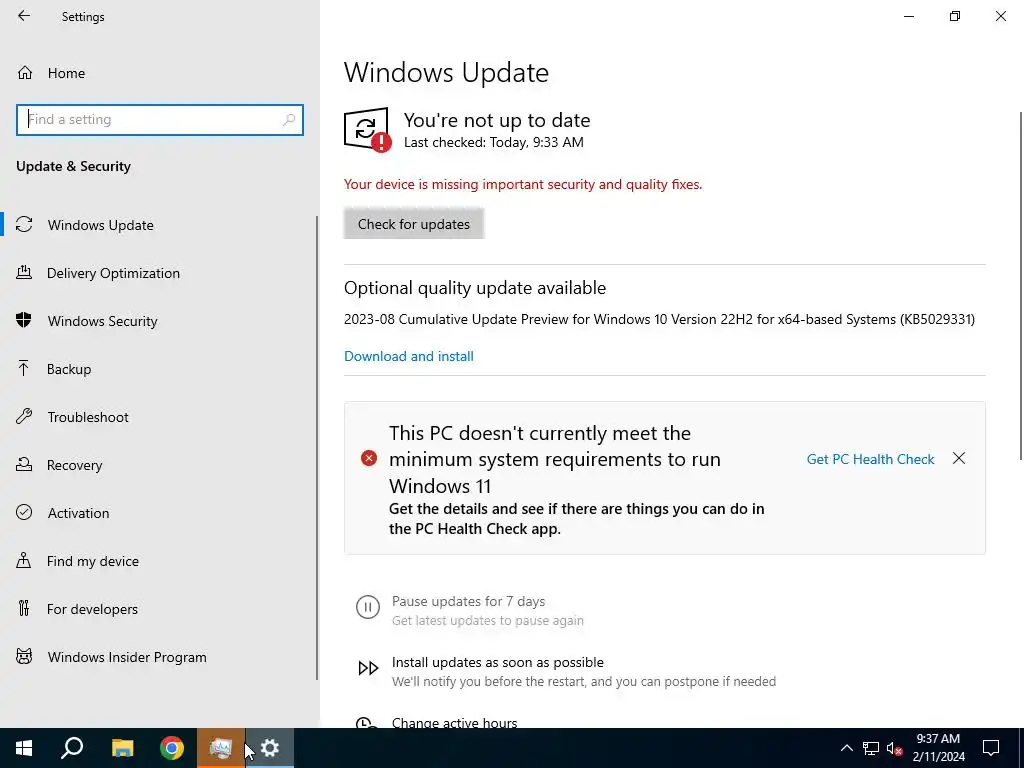Focus the Find a setting search box
Image resolution: width=1024 pixels, height=768 pixels.
tap(160, 120)
